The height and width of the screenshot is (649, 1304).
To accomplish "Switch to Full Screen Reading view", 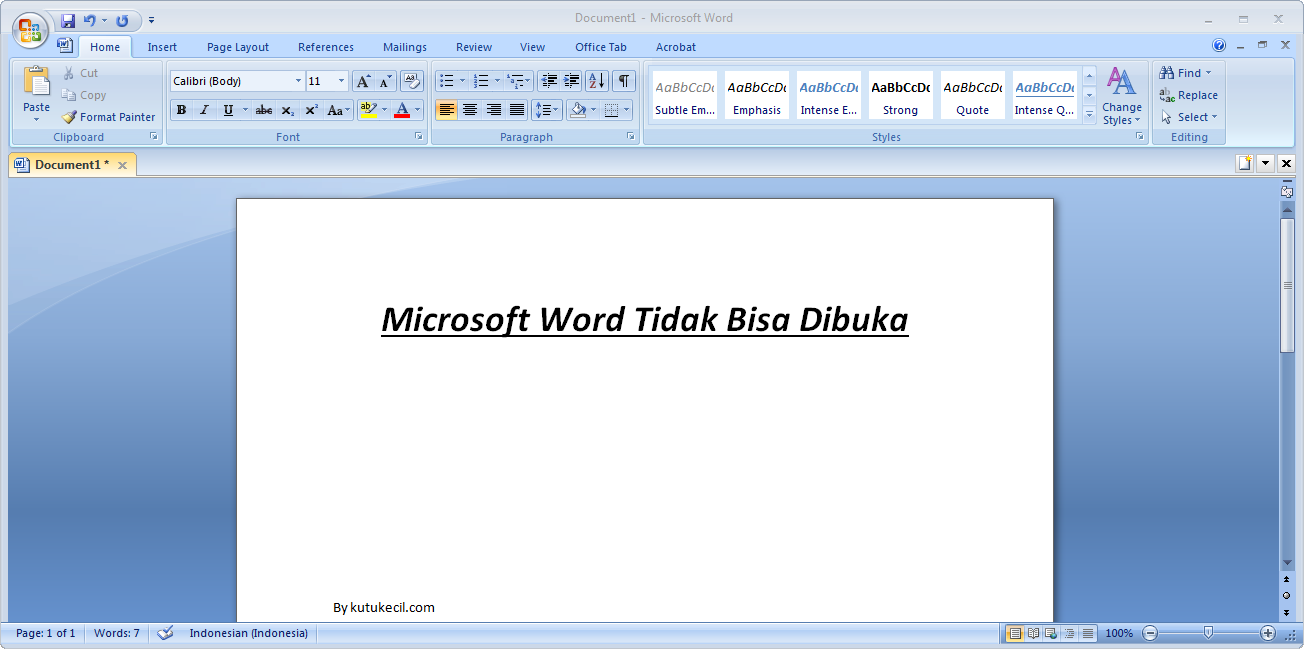I will click(x=1033, y=633).
